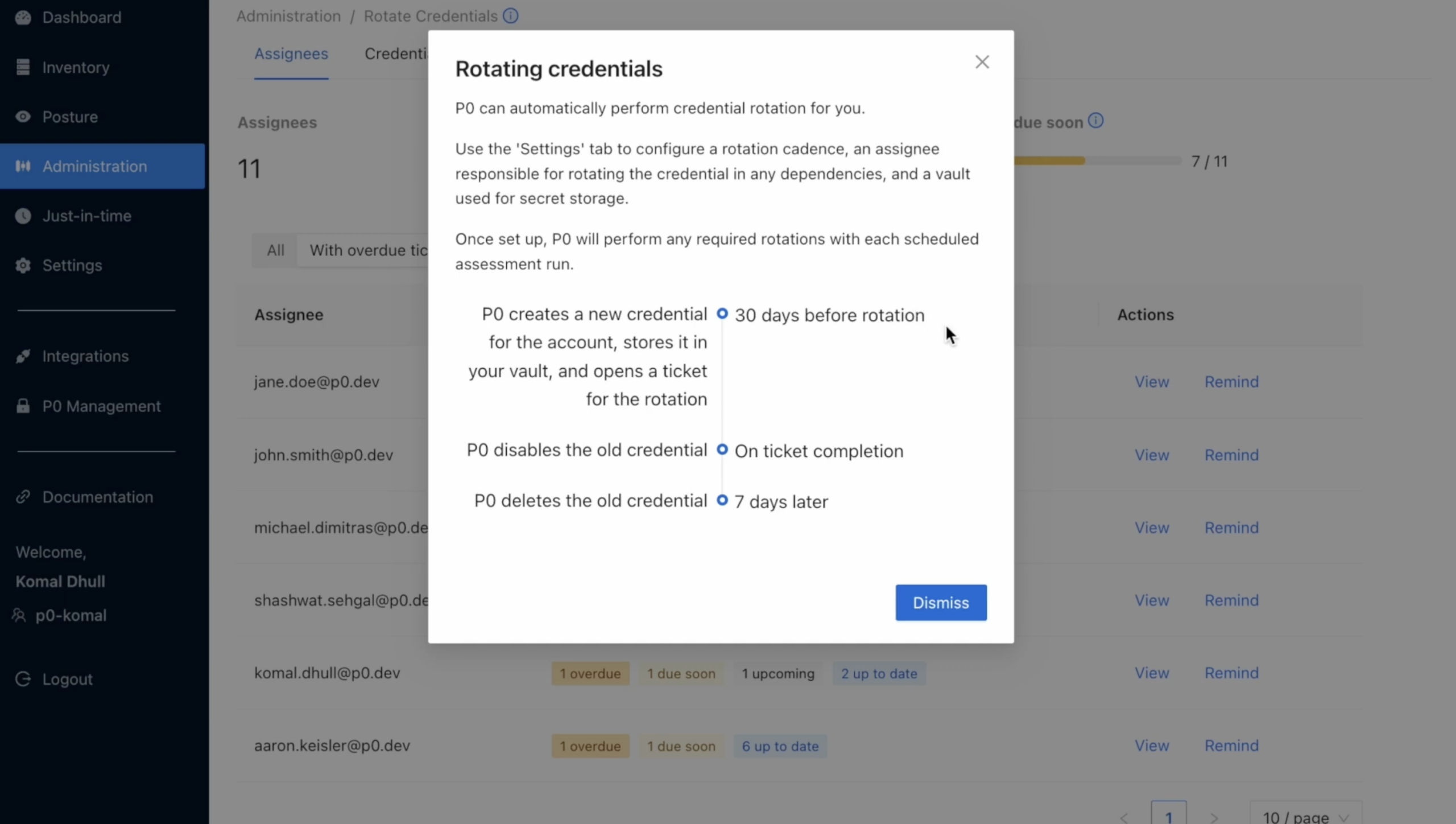Click the Logout icon in sidebar
The image size is (1456, 824).
point(23,679)
